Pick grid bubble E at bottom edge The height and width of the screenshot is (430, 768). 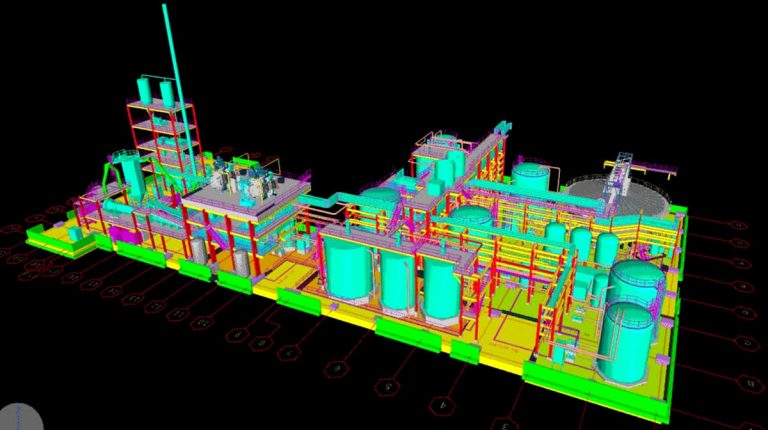(503, 423)
